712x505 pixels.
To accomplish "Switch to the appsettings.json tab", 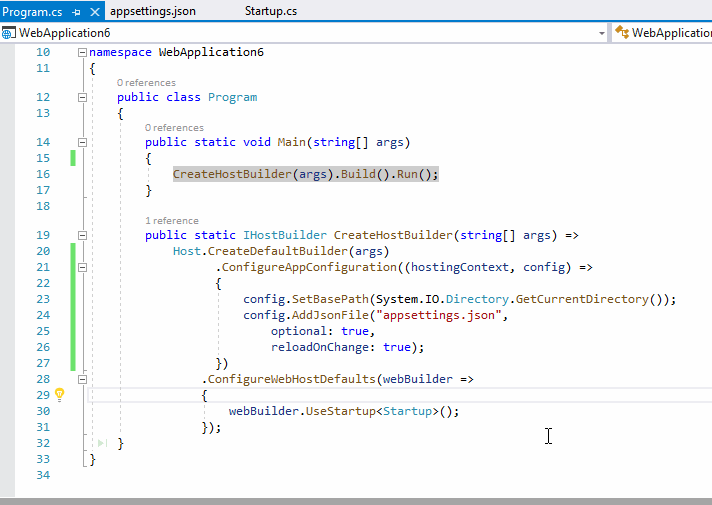I will click(x=153, y=11).
